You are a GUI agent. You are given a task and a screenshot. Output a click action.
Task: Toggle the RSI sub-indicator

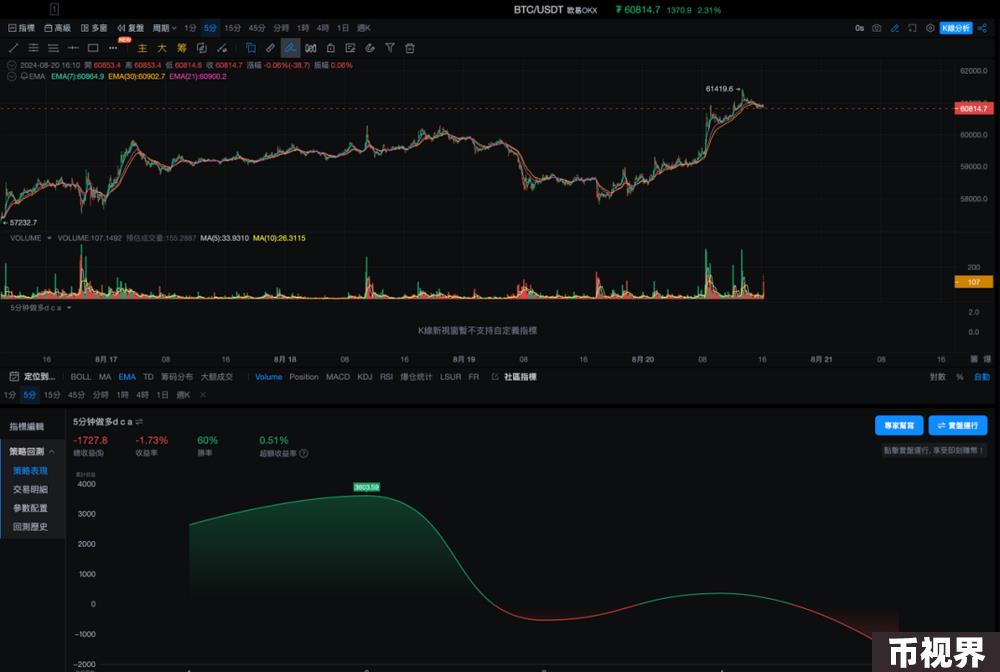386,377
